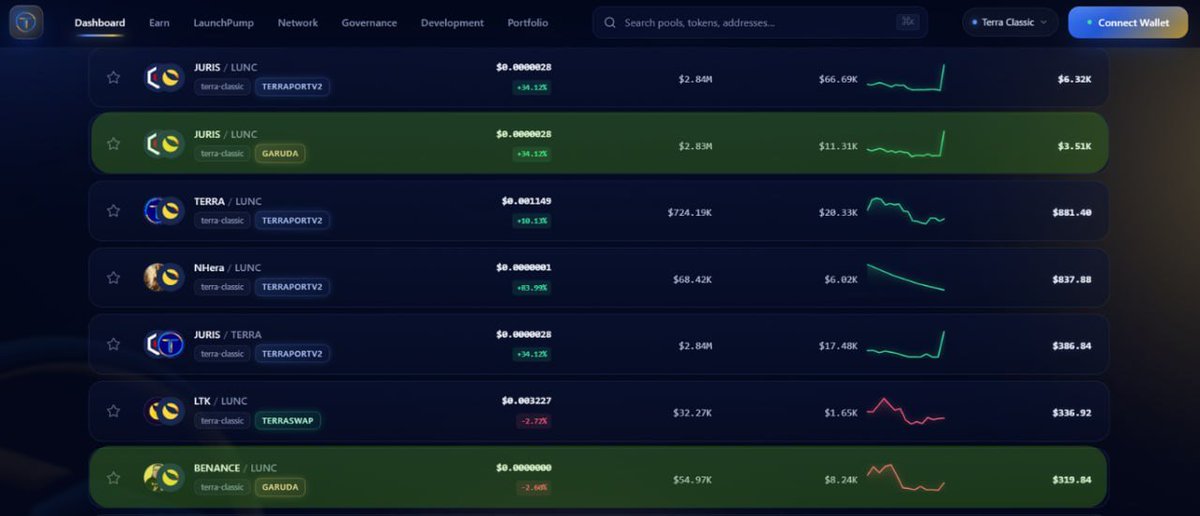Open the Terra Classic network dropdown

pos(1010,22)
